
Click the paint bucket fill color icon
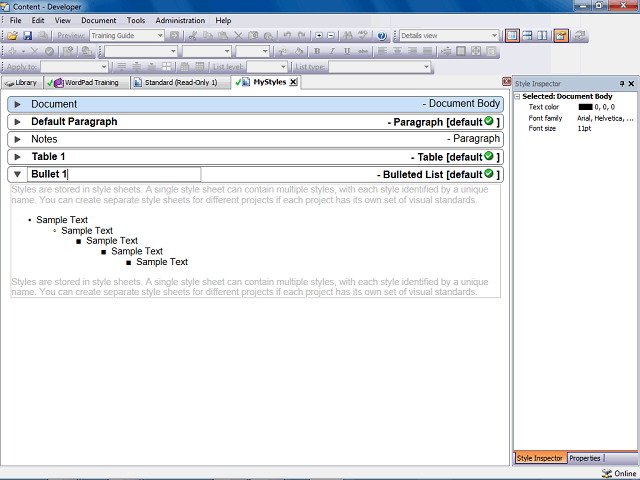point(299,51)
